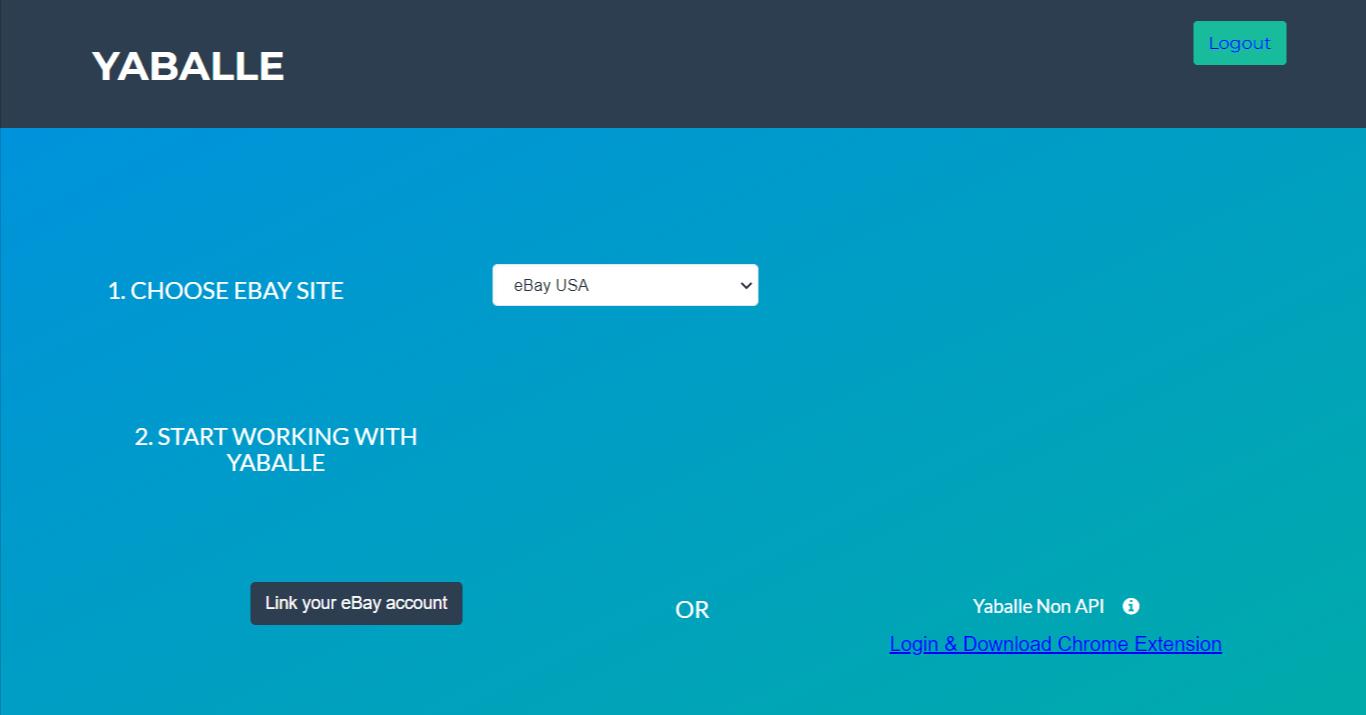
Task: Click the 'OR' separator text
Action: (692, 610)
